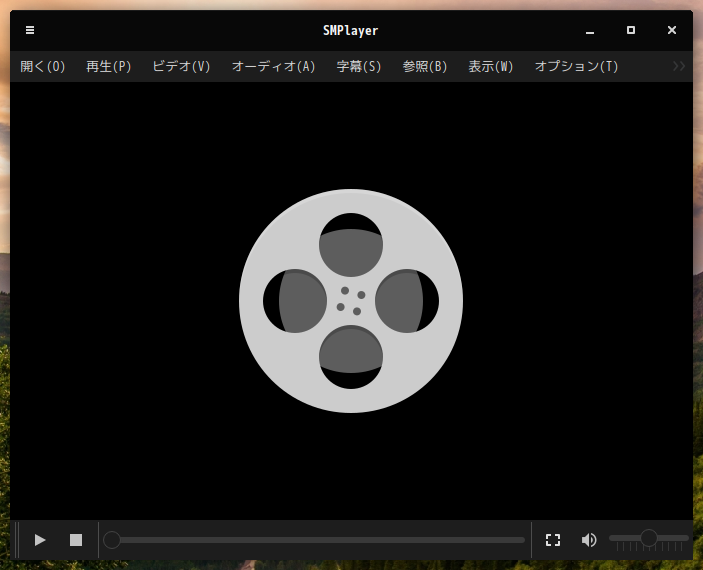
Task: Click the middle of the seek bar track
Action: click(x=314, y=540)
